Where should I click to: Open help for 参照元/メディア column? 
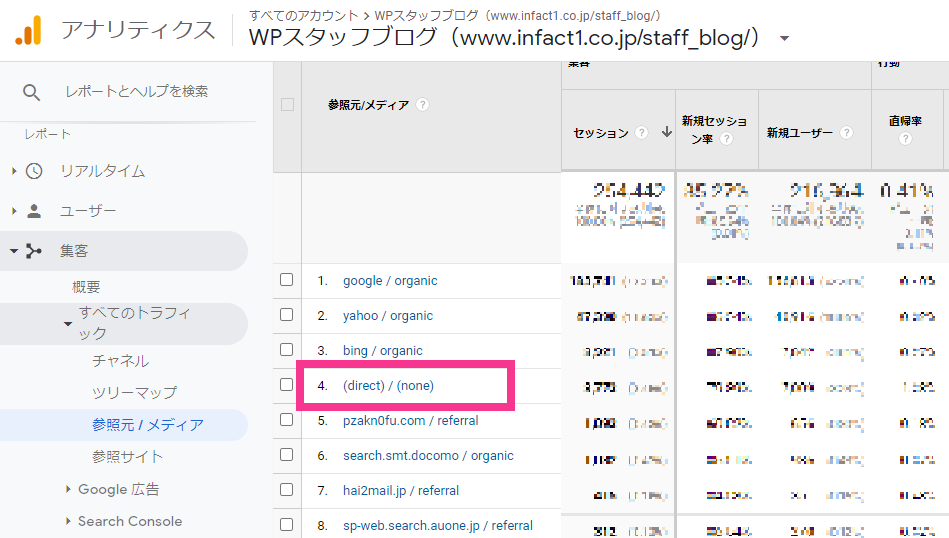[x=422, y=105]
